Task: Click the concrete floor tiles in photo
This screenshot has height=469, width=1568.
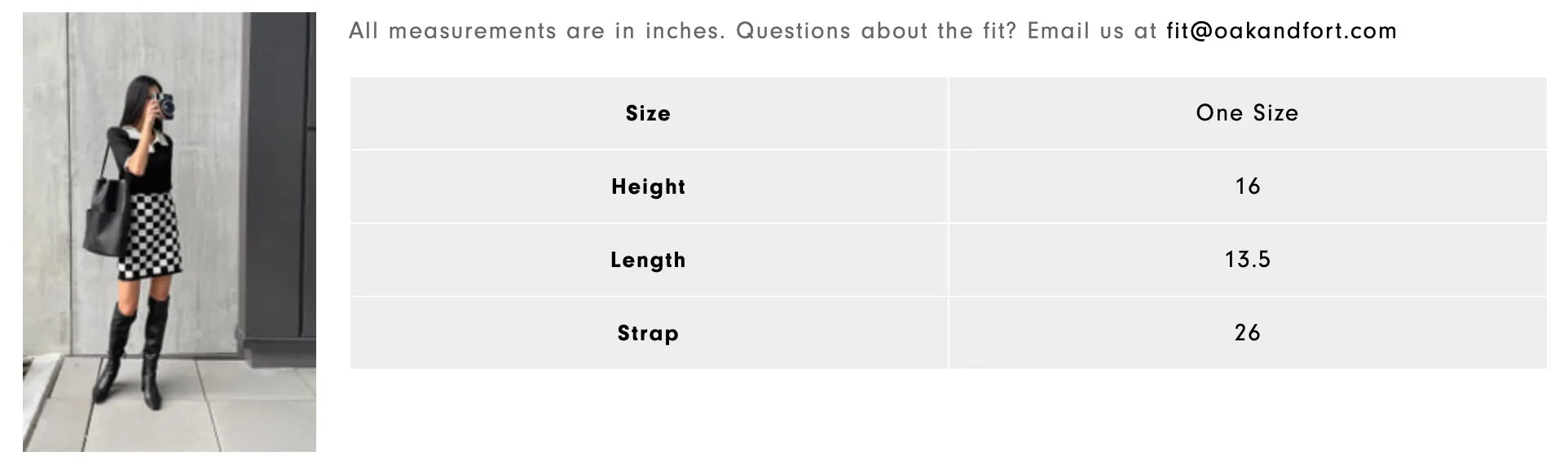Action: click(x=170, y=407)
